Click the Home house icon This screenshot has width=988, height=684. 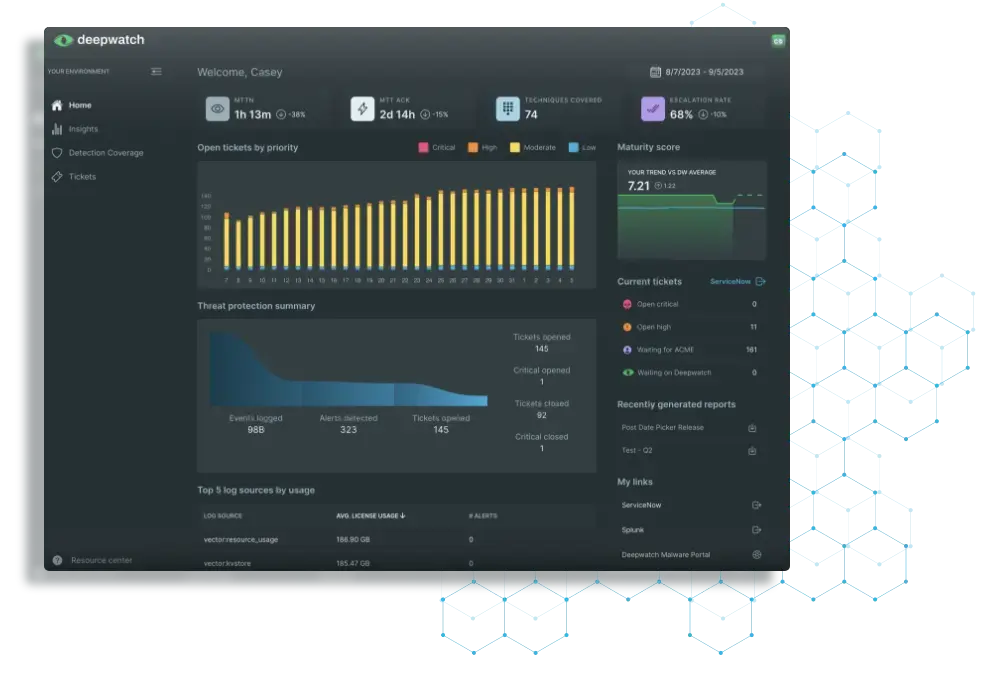(57, 105)
